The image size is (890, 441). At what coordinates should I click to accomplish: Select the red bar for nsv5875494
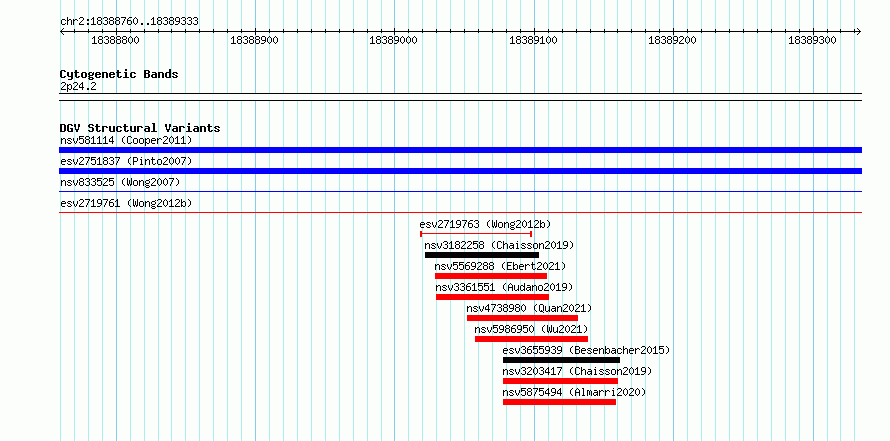point(559,402)
